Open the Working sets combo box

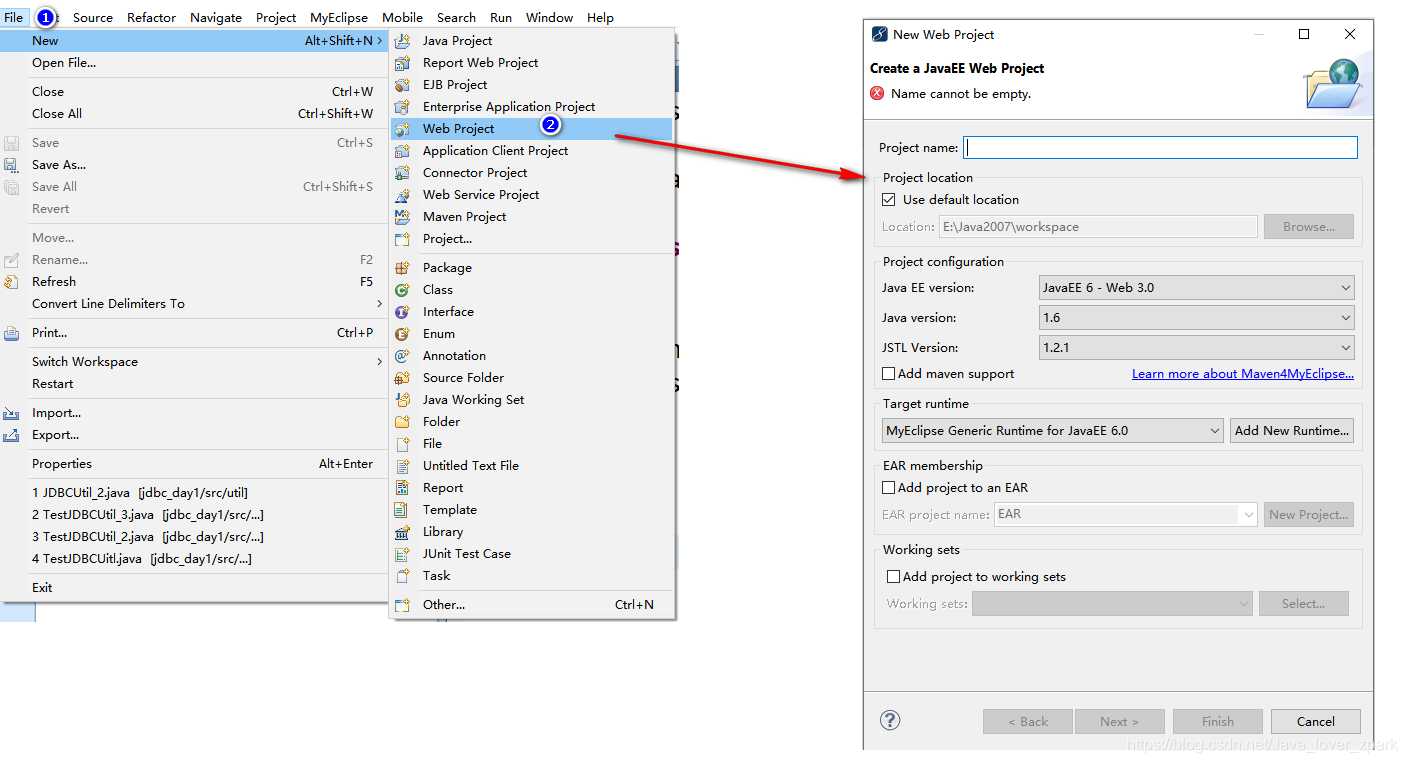click(x=1112, y=604)
